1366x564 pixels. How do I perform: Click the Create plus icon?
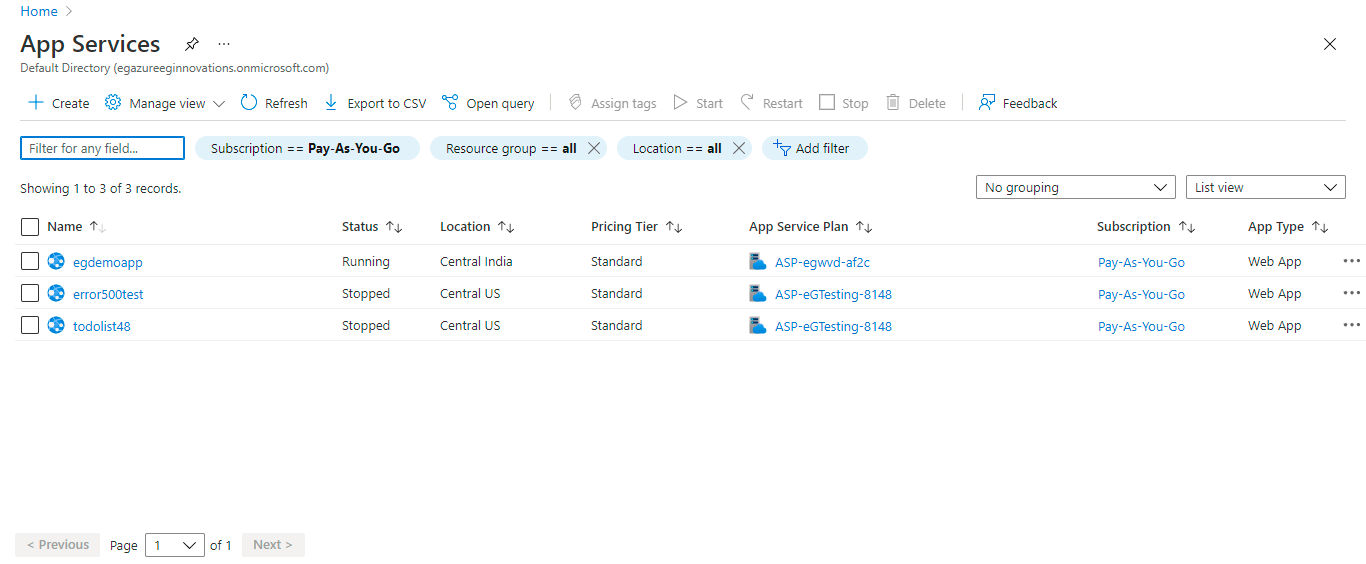[36, 103]
